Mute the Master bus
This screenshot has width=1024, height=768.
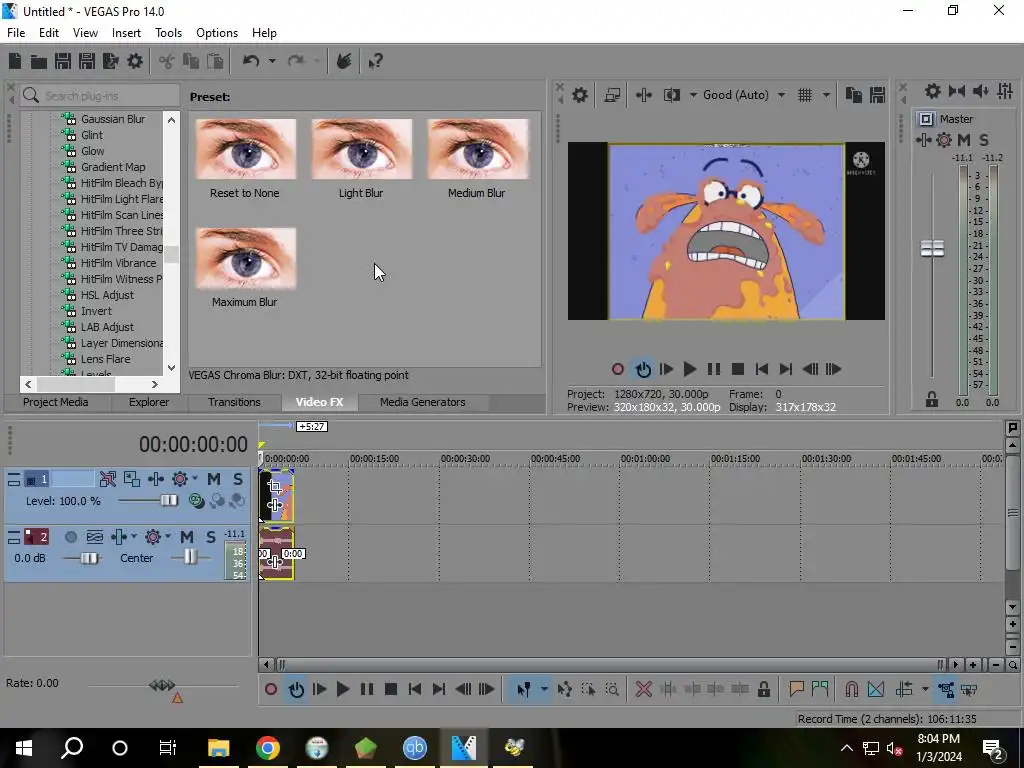click(x=964, y=140)
